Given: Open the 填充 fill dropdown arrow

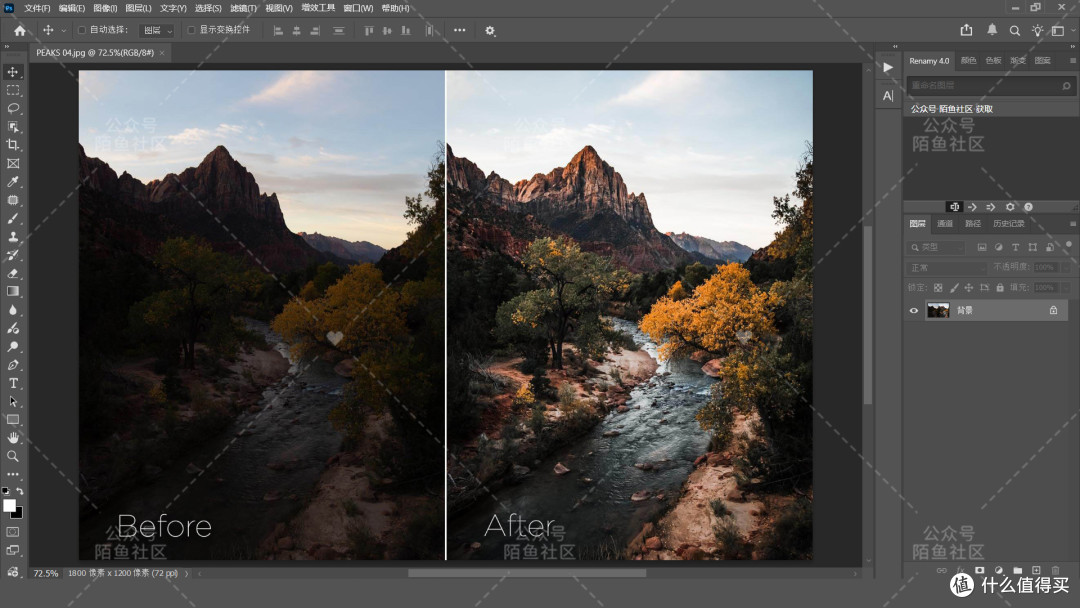Looking at the screenshot, I should pos(1066,288).
